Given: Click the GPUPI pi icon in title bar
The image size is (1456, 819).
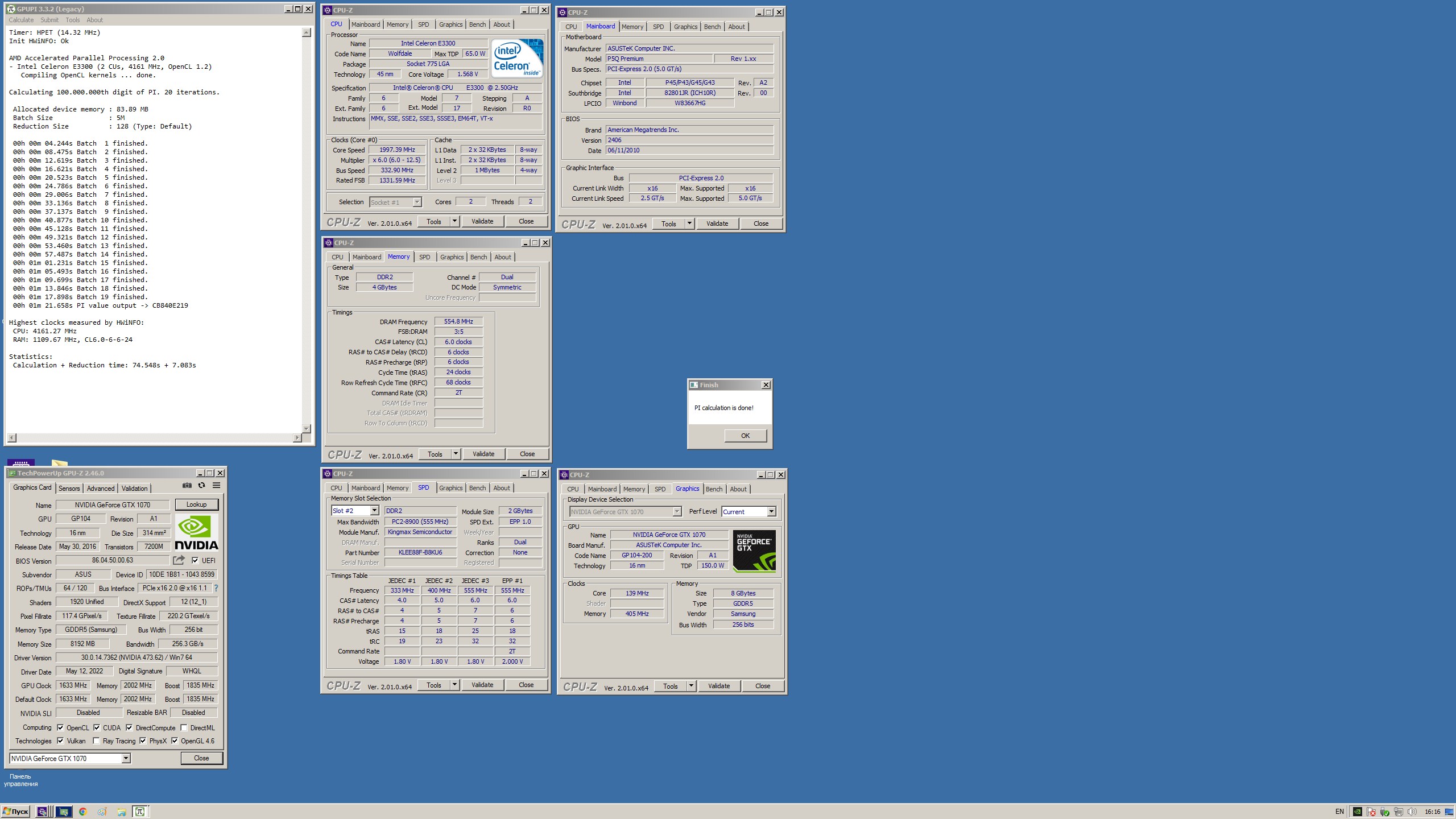Looking at the screenshot, I should [10, 9].
